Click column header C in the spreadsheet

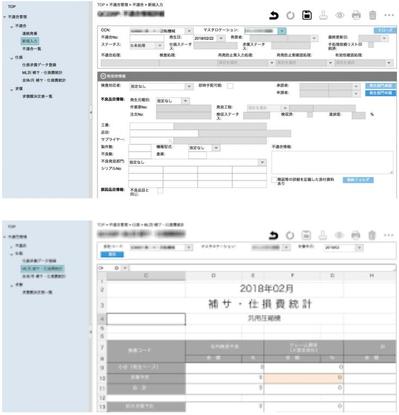[146, 275]
